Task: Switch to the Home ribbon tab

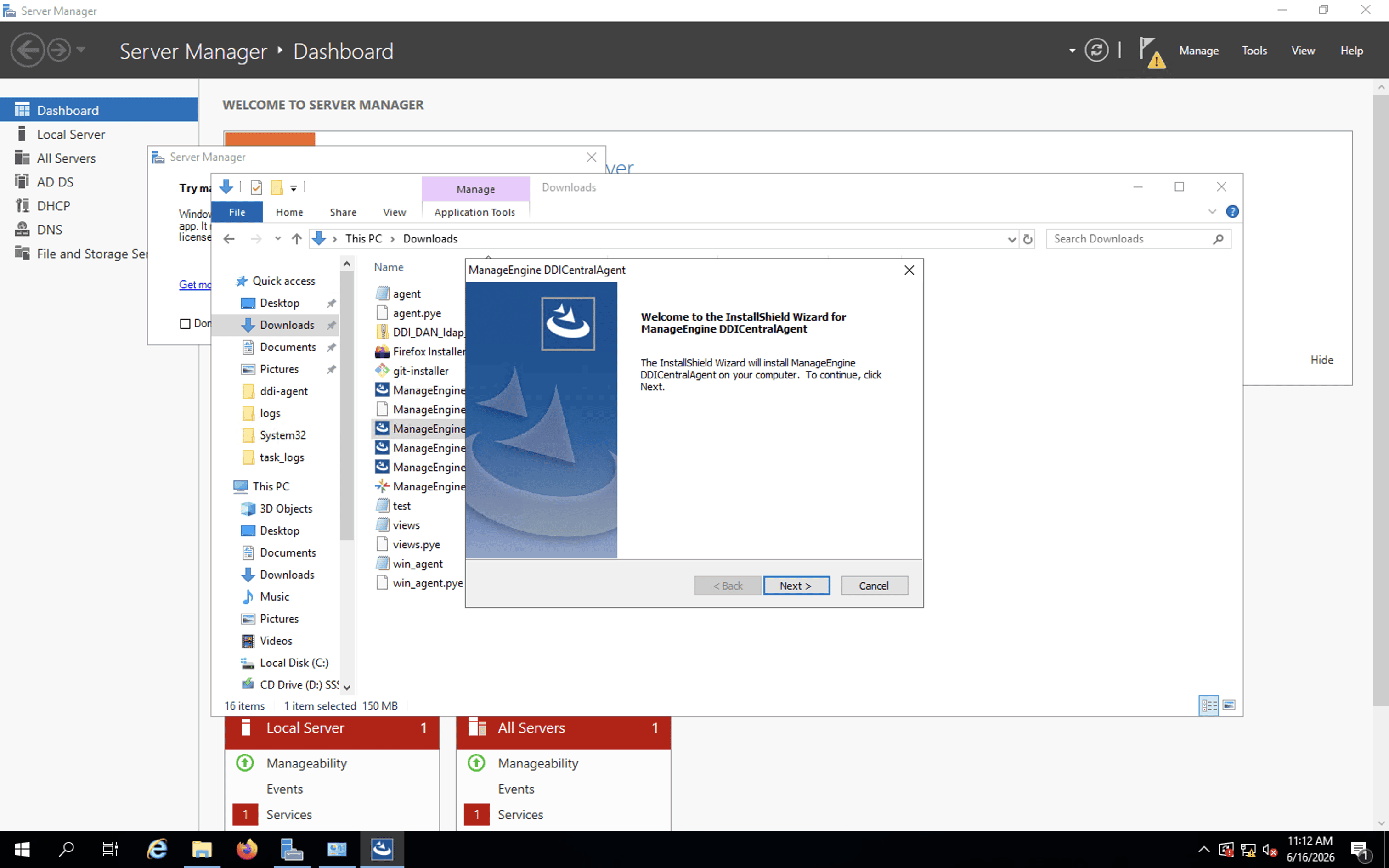Action: 289,212
